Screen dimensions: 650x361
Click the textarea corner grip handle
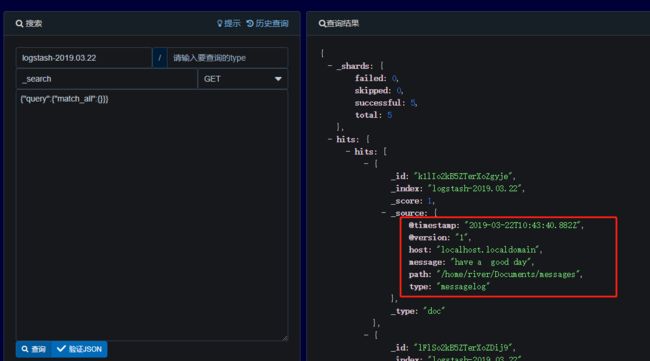coord(285,338)
